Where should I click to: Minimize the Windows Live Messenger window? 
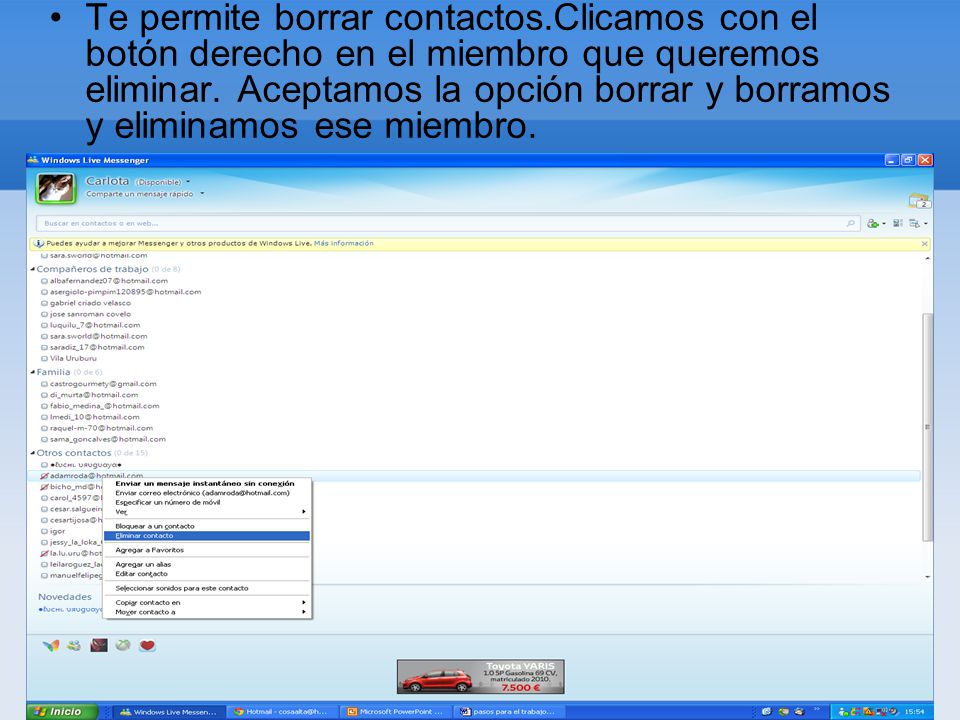point(892,160)
